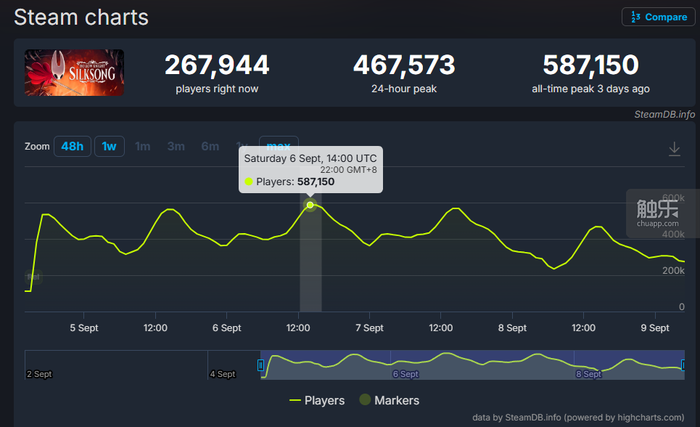Image resolution: width=700 pixels, height=427 pixels.
Task: Click the Silksong game thumbnail
Action: 75,73
